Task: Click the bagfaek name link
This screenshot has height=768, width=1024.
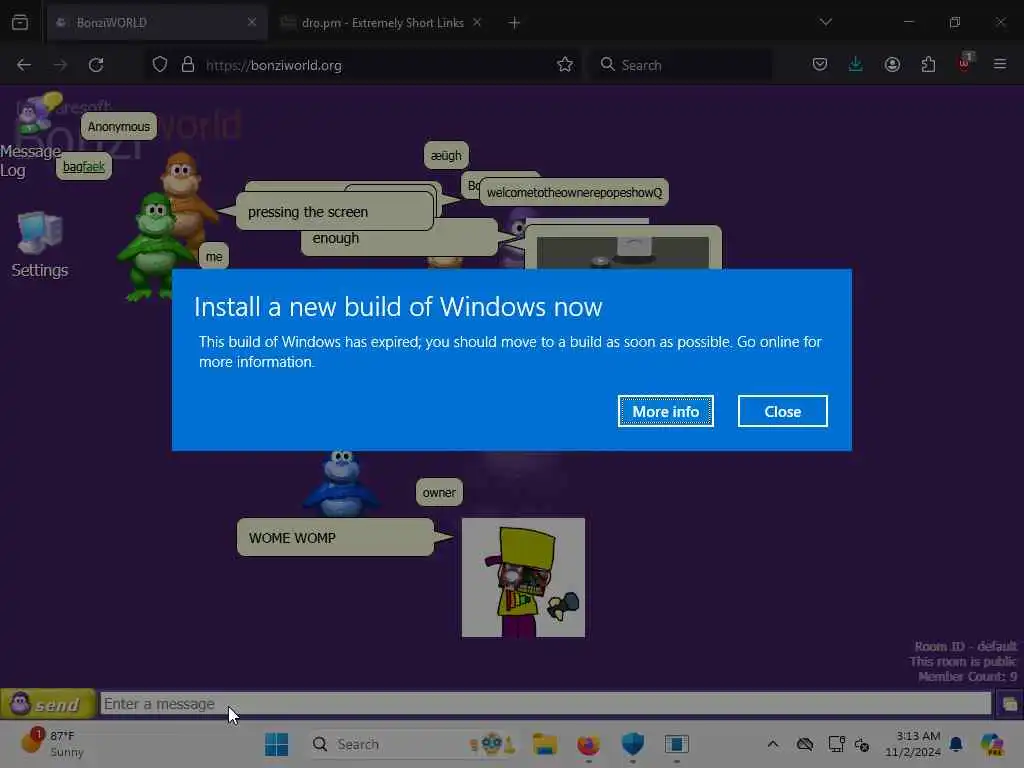Action: coord(84,167)
